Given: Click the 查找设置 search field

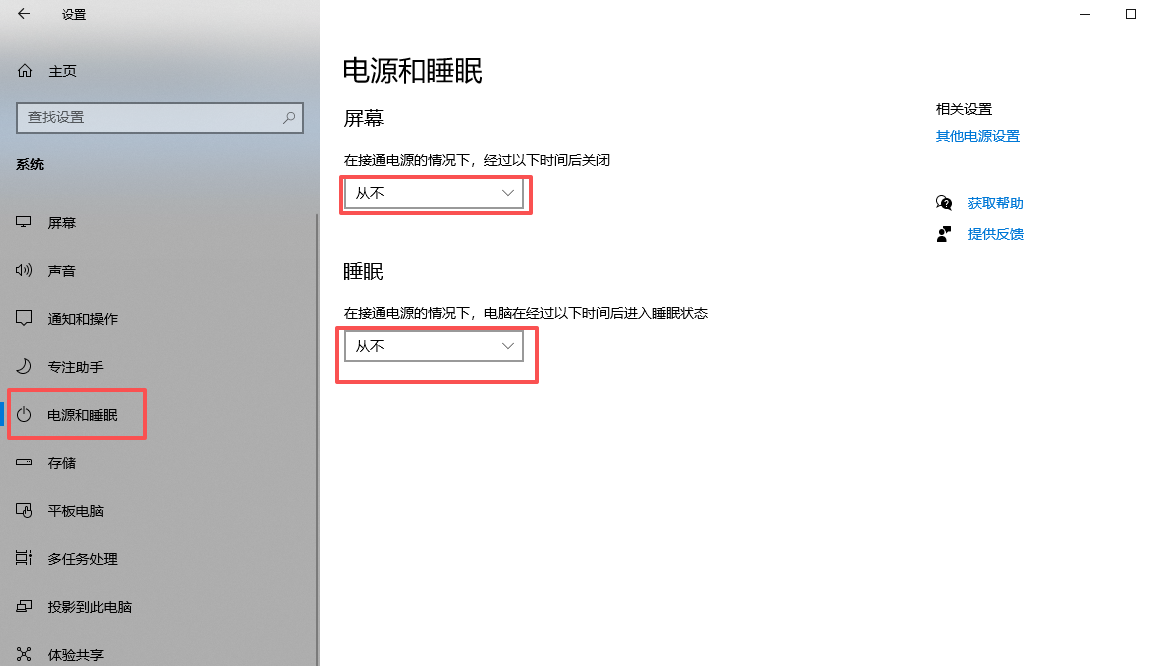Looking at the screenshot, I should [x=150, y=117].
